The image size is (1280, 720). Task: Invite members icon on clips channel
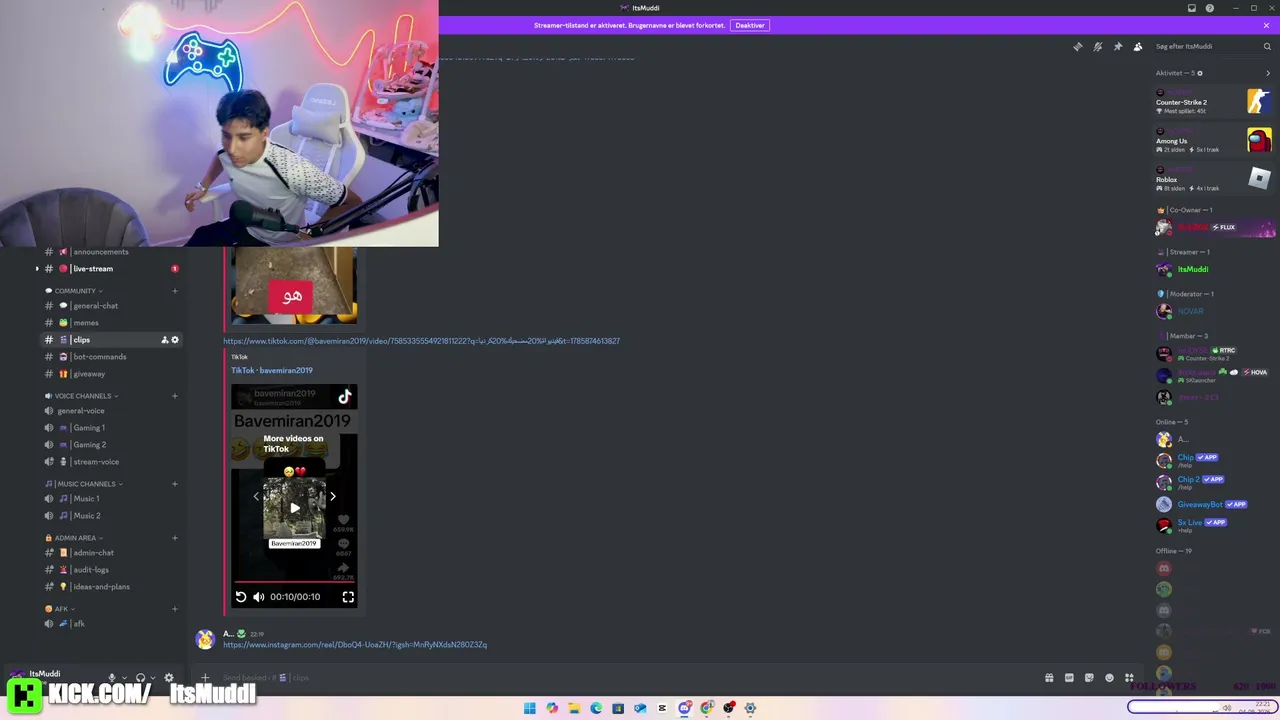(165, 340)
